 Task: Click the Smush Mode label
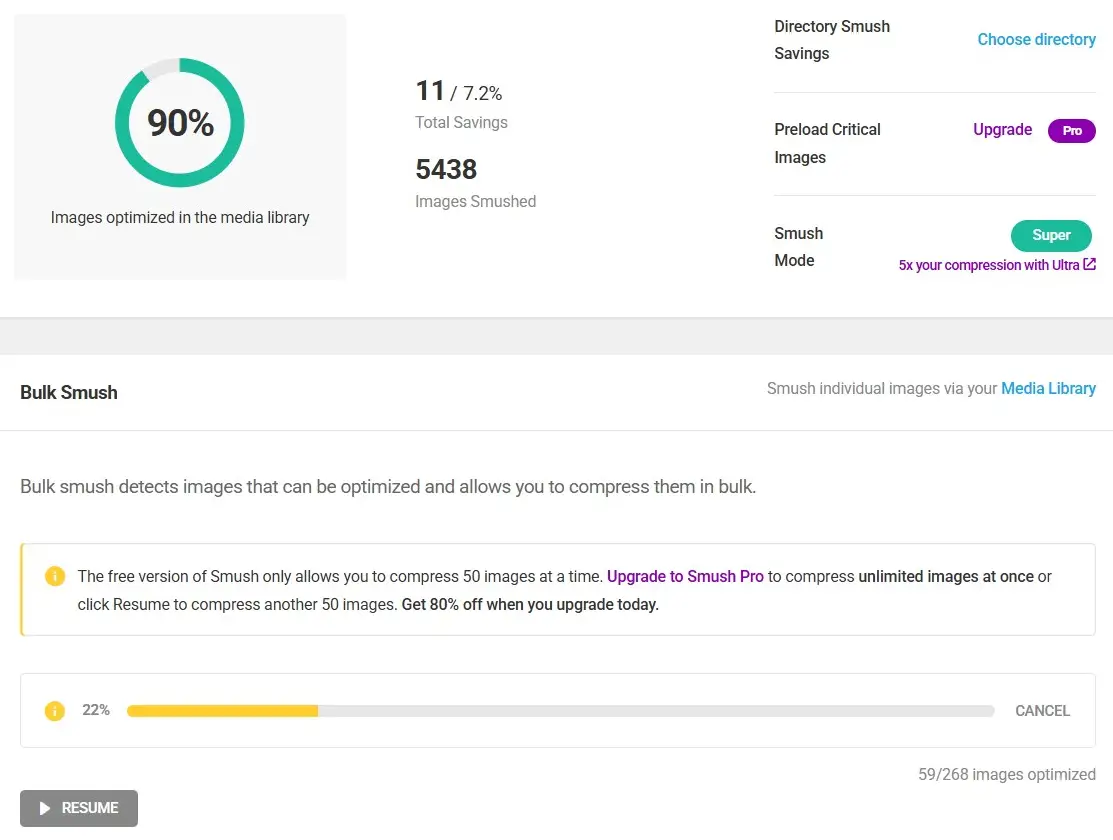pos(798,247)
